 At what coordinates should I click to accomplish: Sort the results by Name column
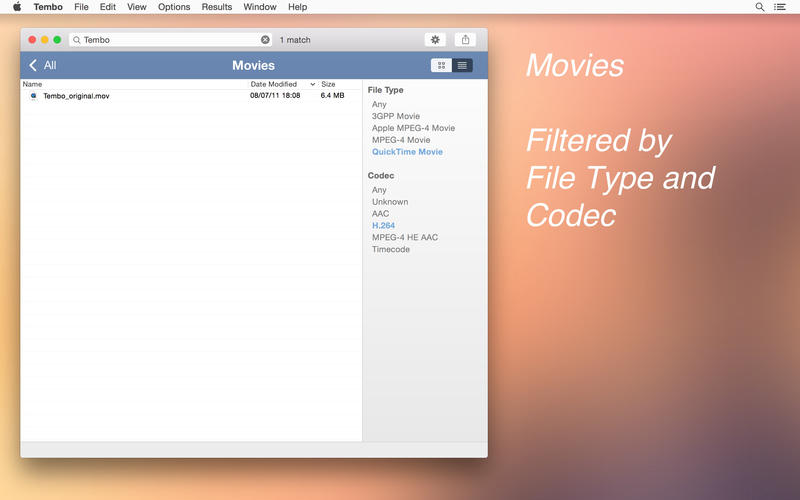pyautogui.click(x=33, y=85)
